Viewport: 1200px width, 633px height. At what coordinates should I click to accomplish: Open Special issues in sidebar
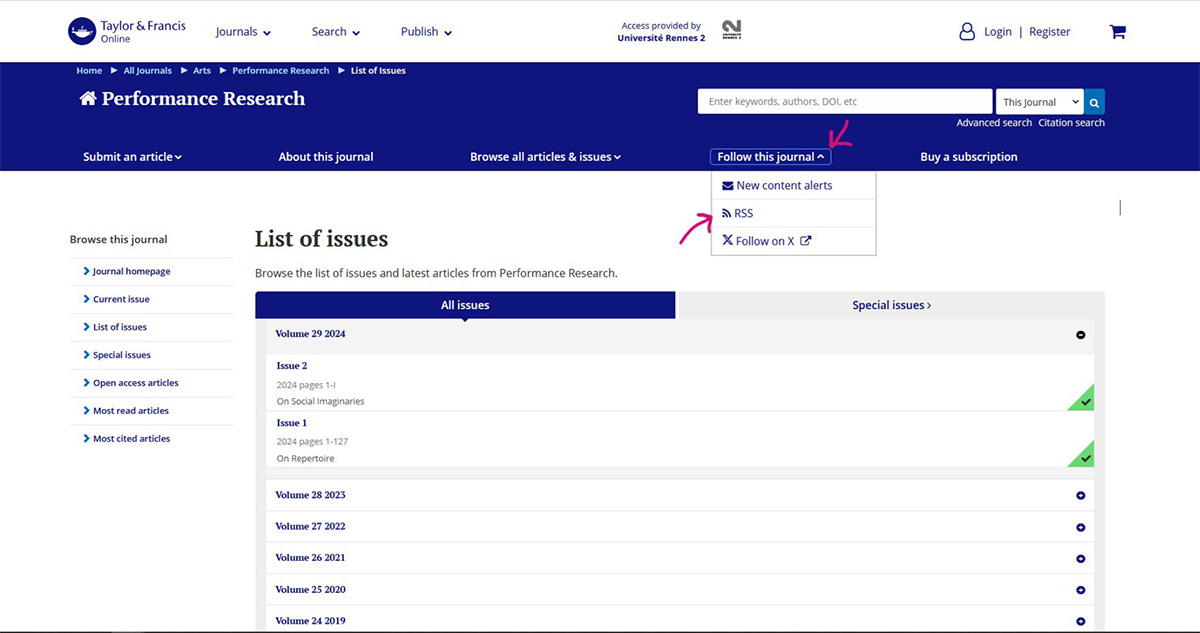[x=122, y=355]
